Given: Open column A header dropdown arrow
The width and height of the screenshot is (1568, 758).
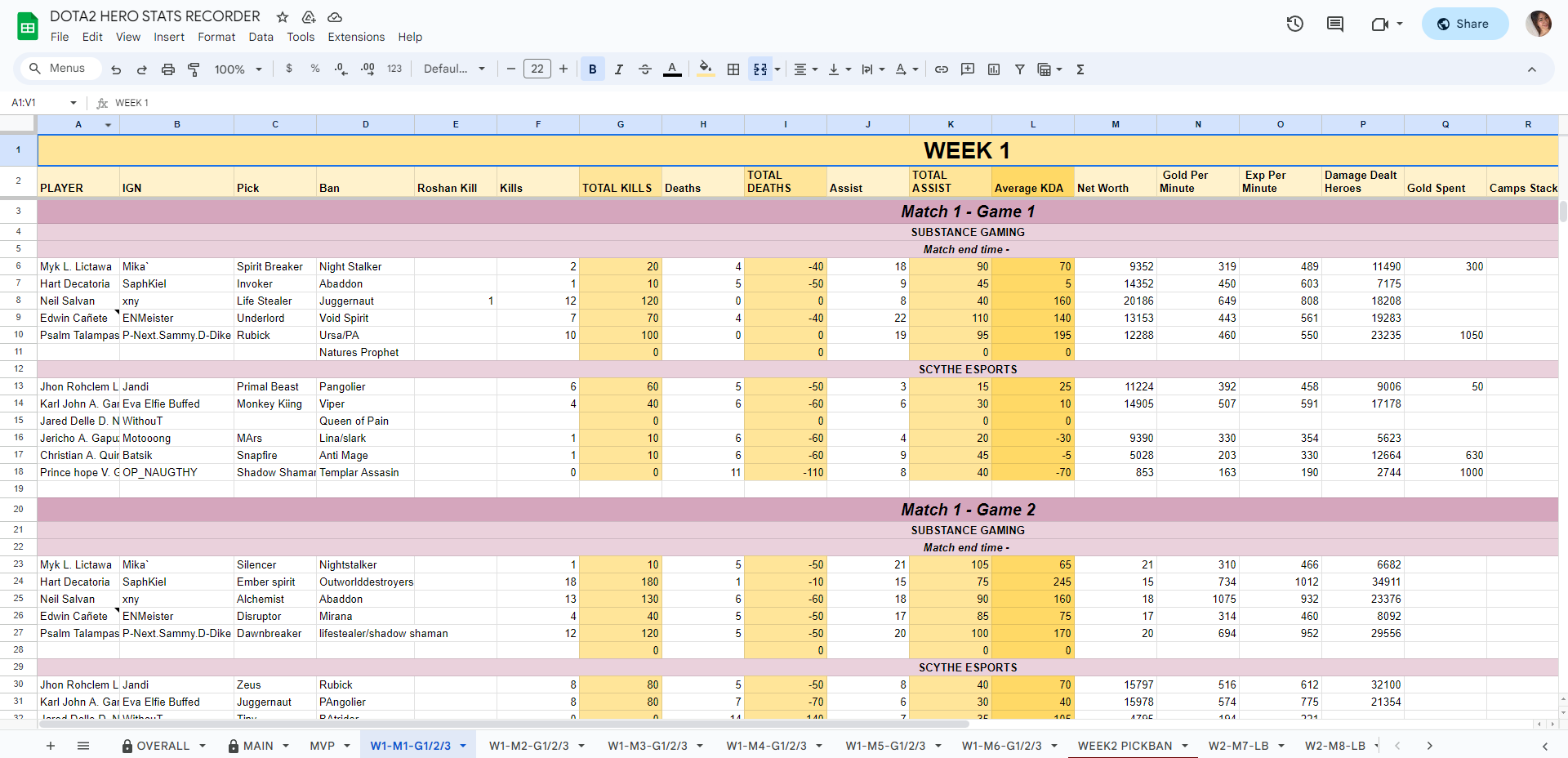Looking at the screenshot, I should [x=108, y=125].
